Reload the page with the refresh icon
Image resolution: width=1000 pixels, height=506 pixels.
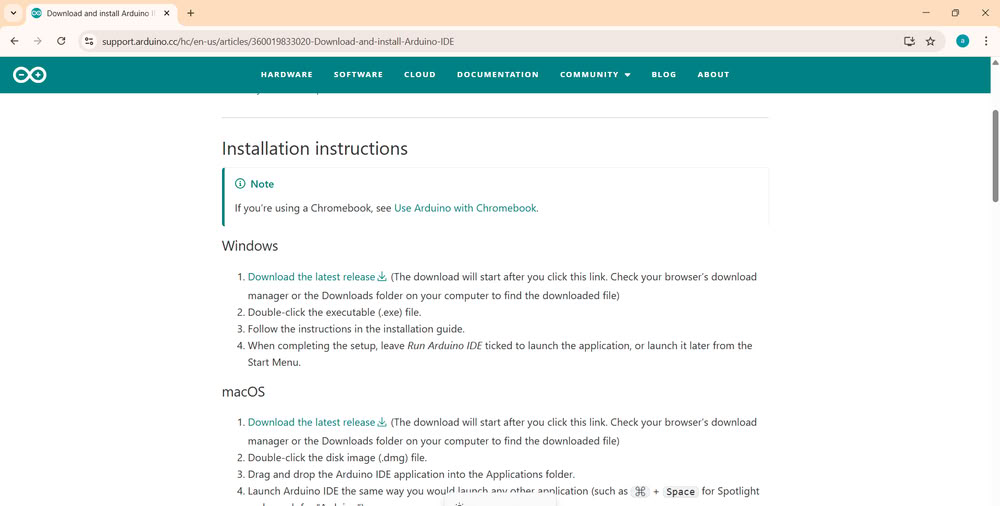[x=61, y=41]
